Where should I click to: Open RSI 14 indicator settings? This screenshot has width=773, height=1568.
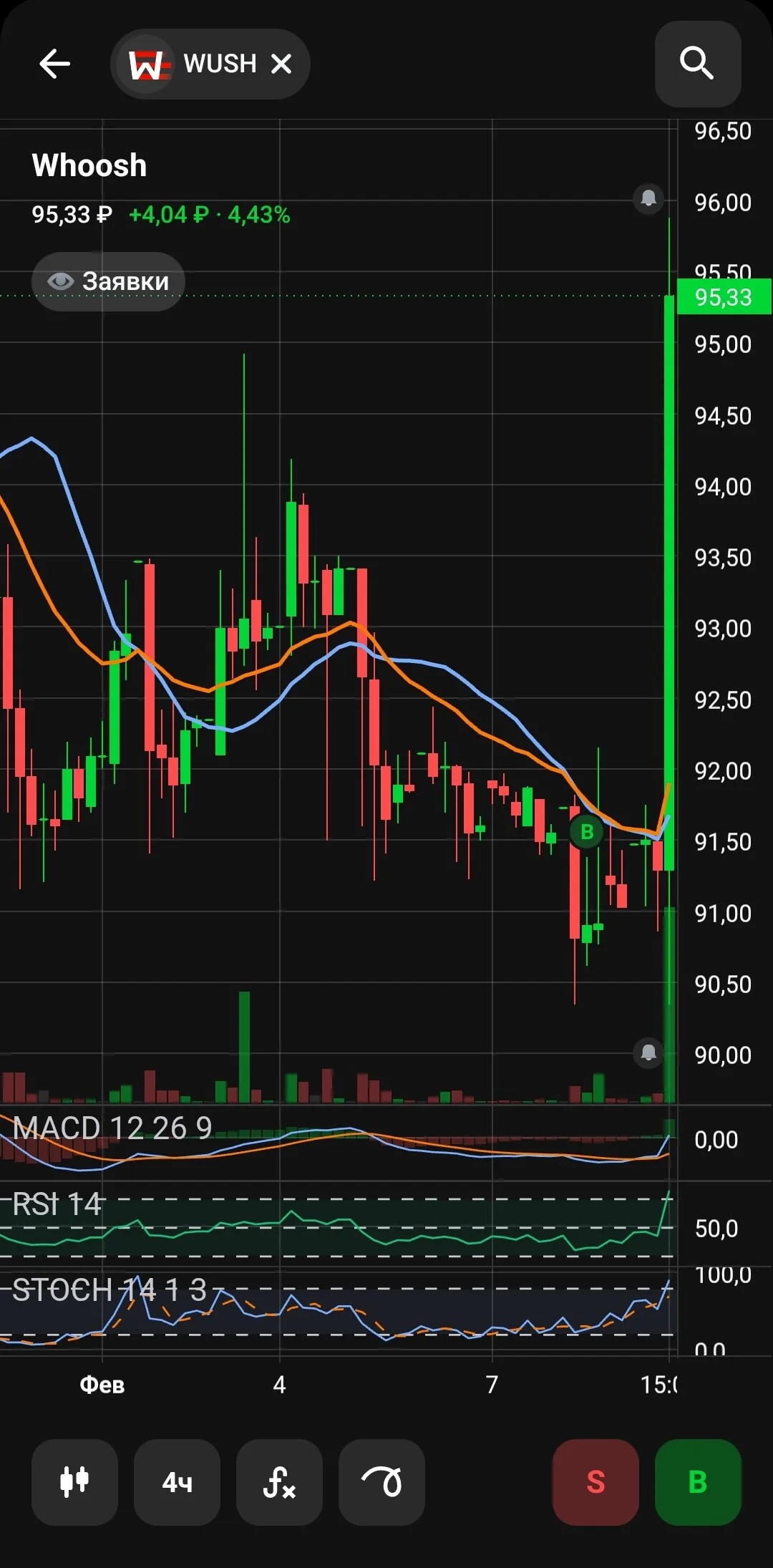[57, 1204]
